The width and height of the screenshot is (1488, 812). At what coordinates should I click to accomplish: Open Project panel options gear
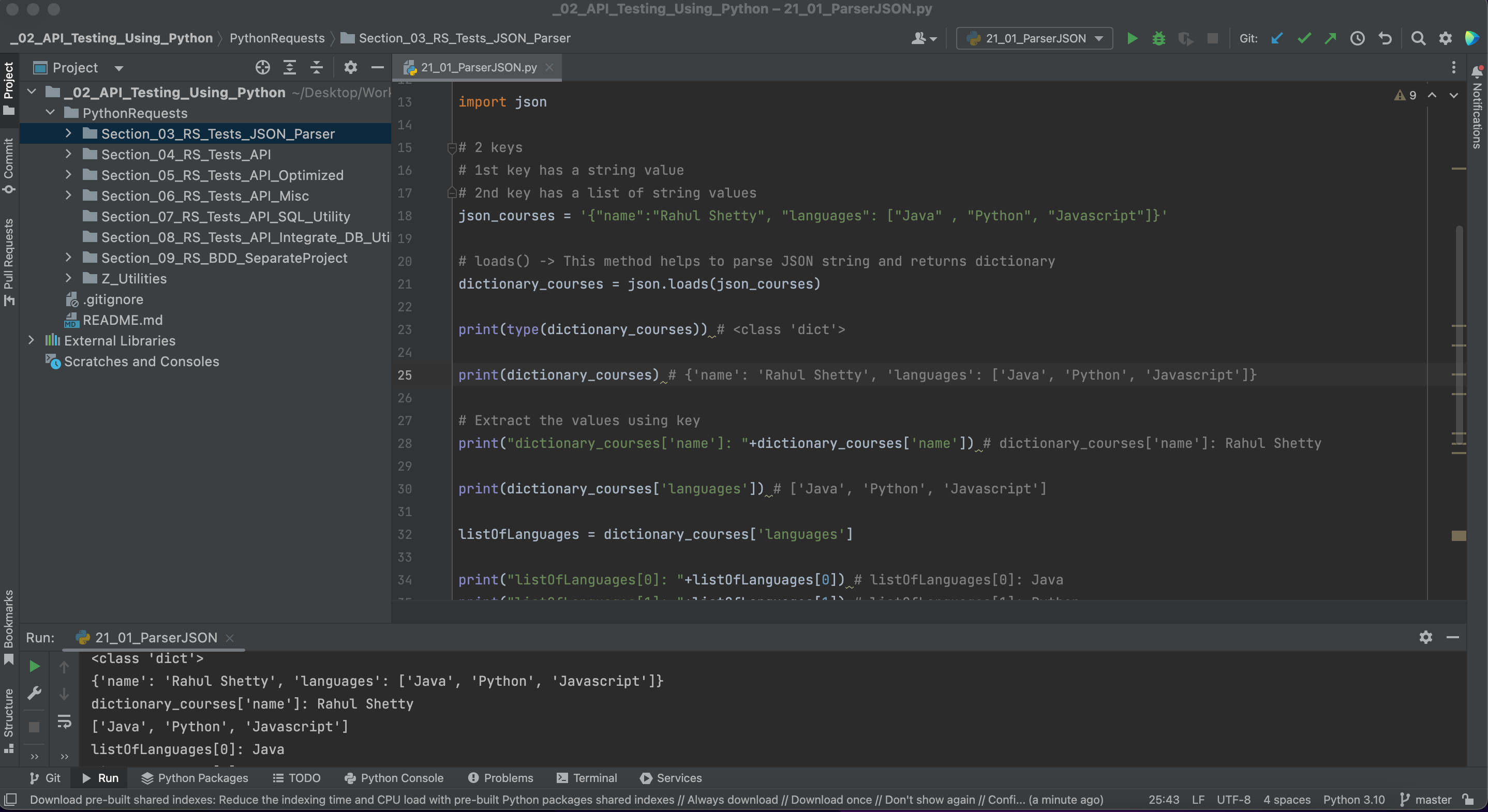[x=351, y=68]
